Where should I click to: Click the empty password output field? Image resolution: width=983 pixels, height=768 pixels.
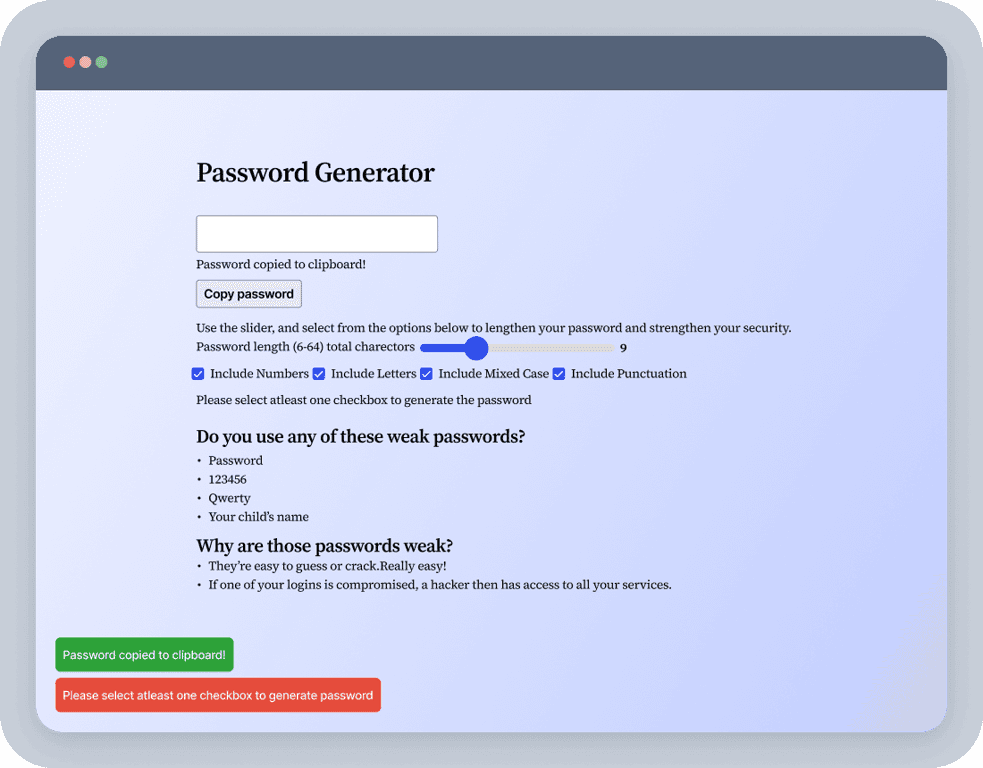[316, 234]
